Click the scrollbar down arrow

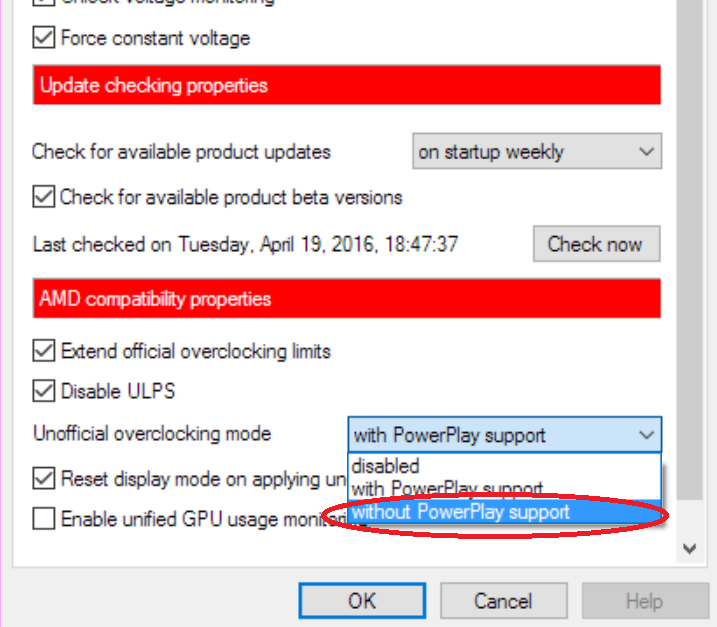coord(688,548)
